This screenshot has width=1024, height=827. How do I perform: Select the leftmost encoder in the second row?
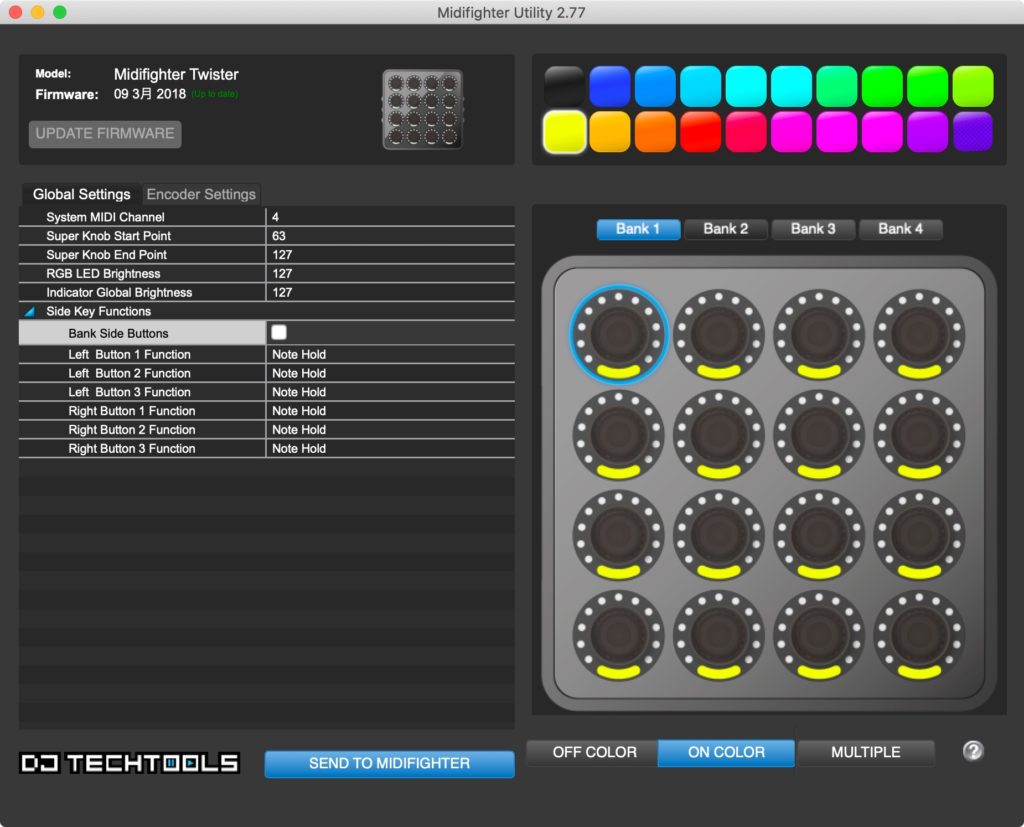point(618,434)
